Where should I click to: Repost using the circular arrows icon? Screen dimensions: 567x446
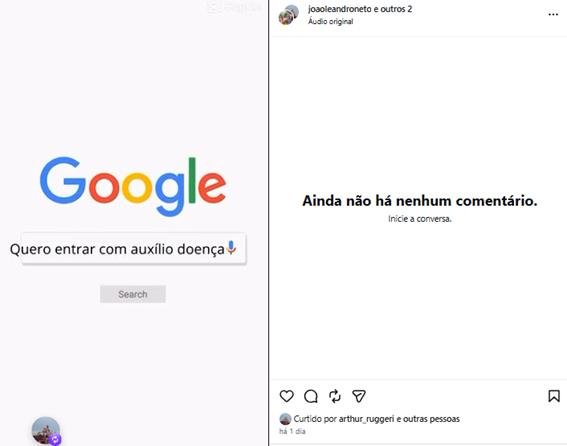point(335,396)
